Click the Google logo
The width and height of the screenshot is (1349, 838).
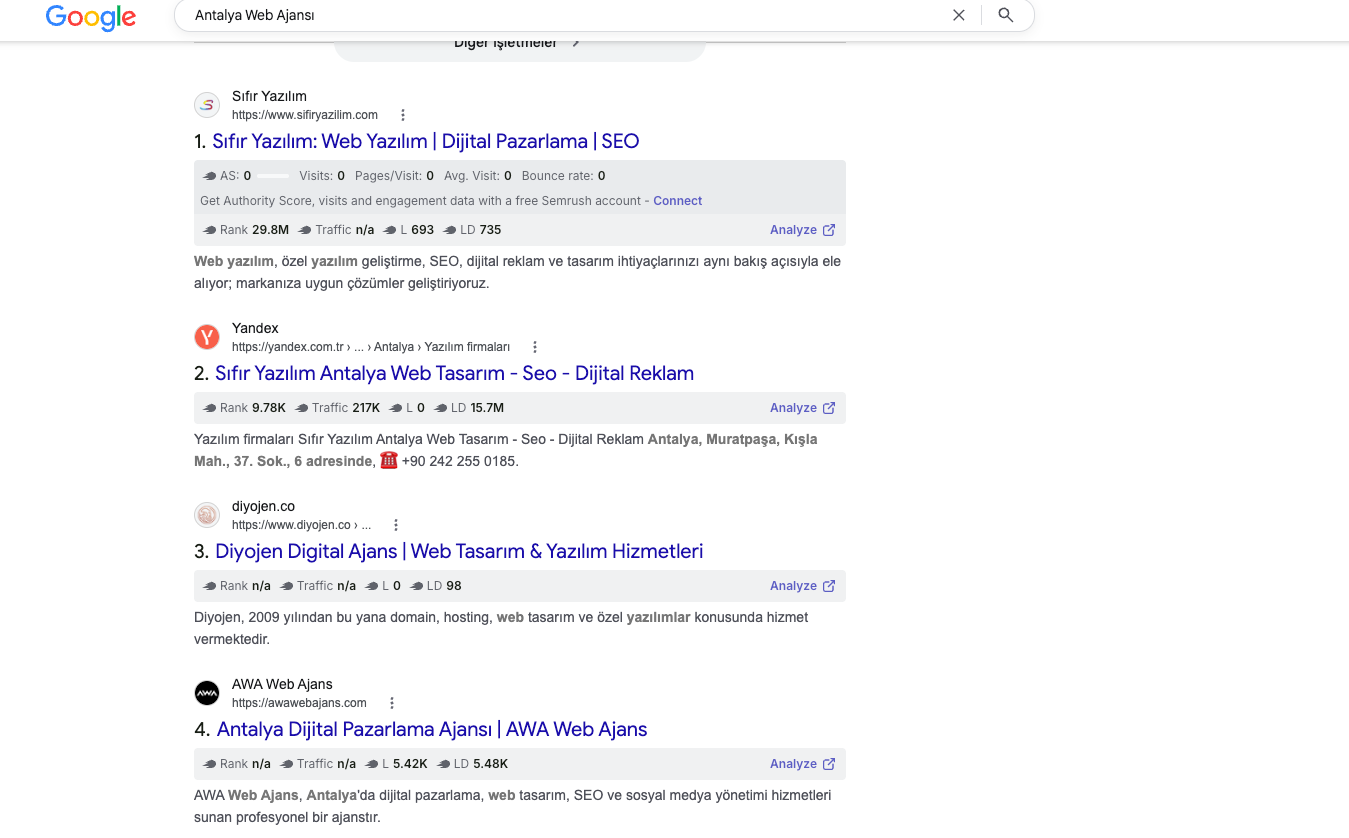click(x=90, y=16)
